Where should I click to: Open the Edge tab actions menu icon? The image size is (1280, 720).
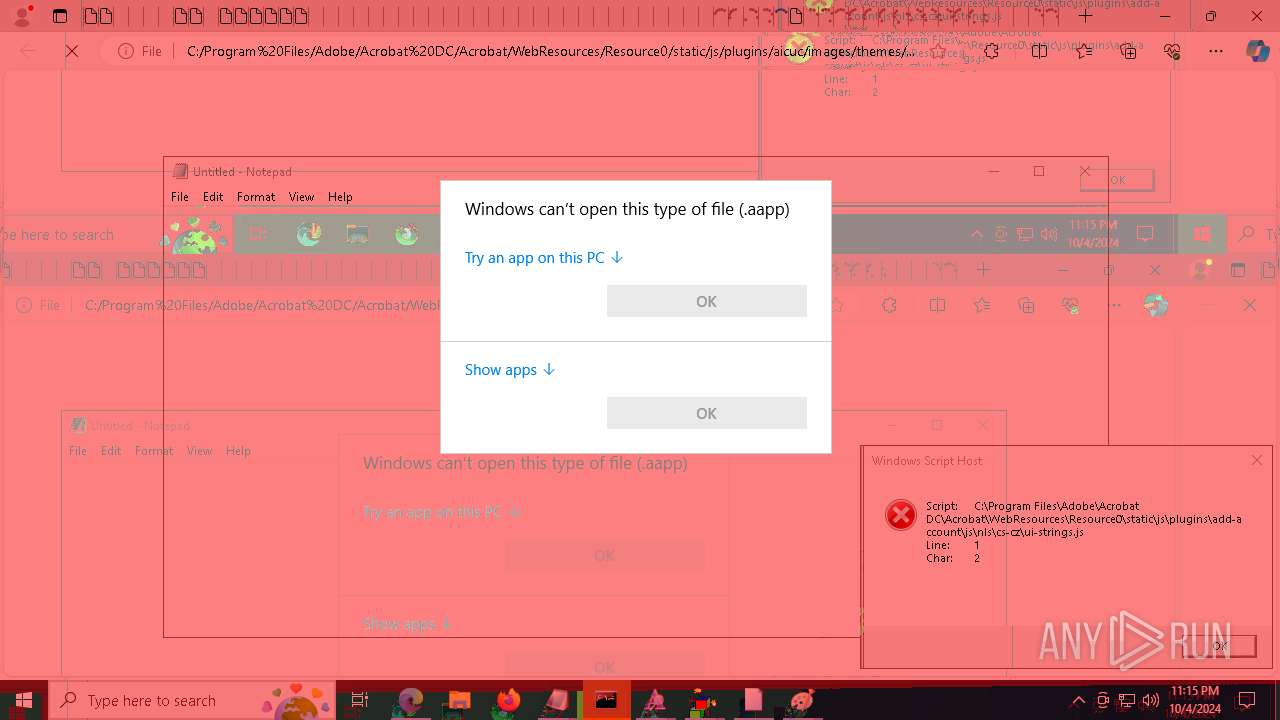pyautogui.click(x=60, y=16)
